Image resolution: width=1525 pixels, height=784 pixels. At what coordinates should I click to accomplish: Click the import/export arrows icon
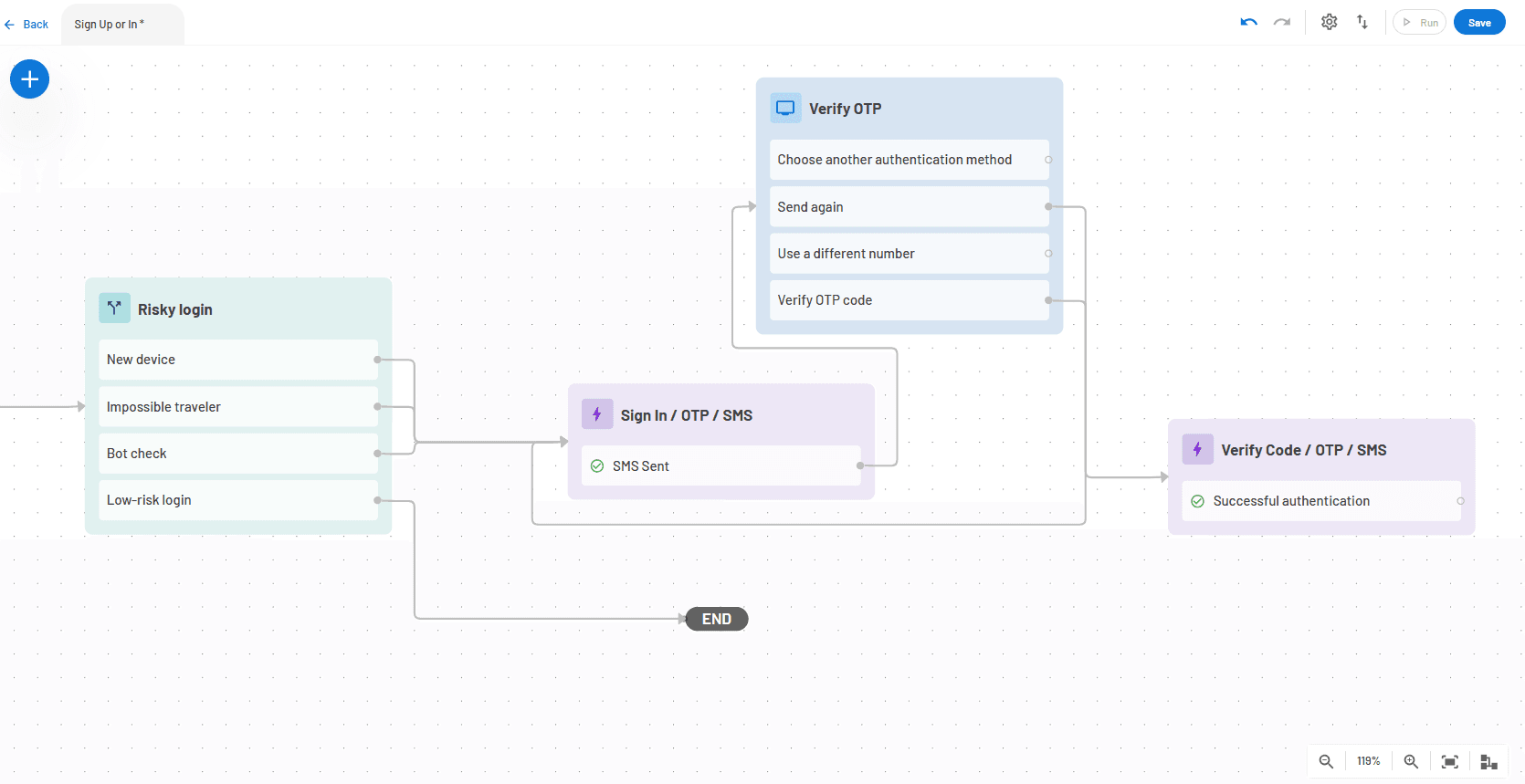click(x=1362, y=22)
